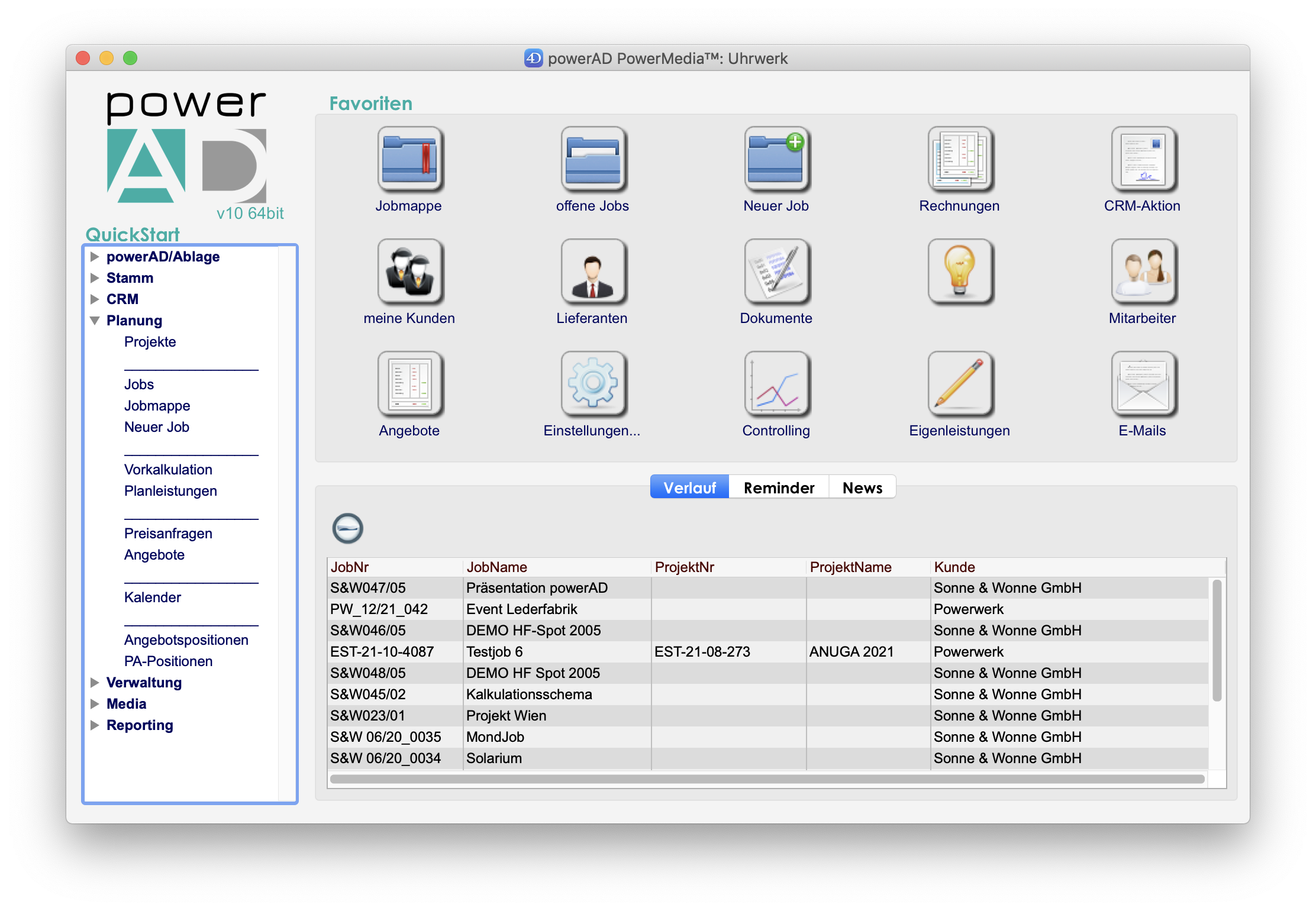The width and height of the screenshot is (1316, 911).
Task: Open Kalender in the sidebar
Action: 152,597
